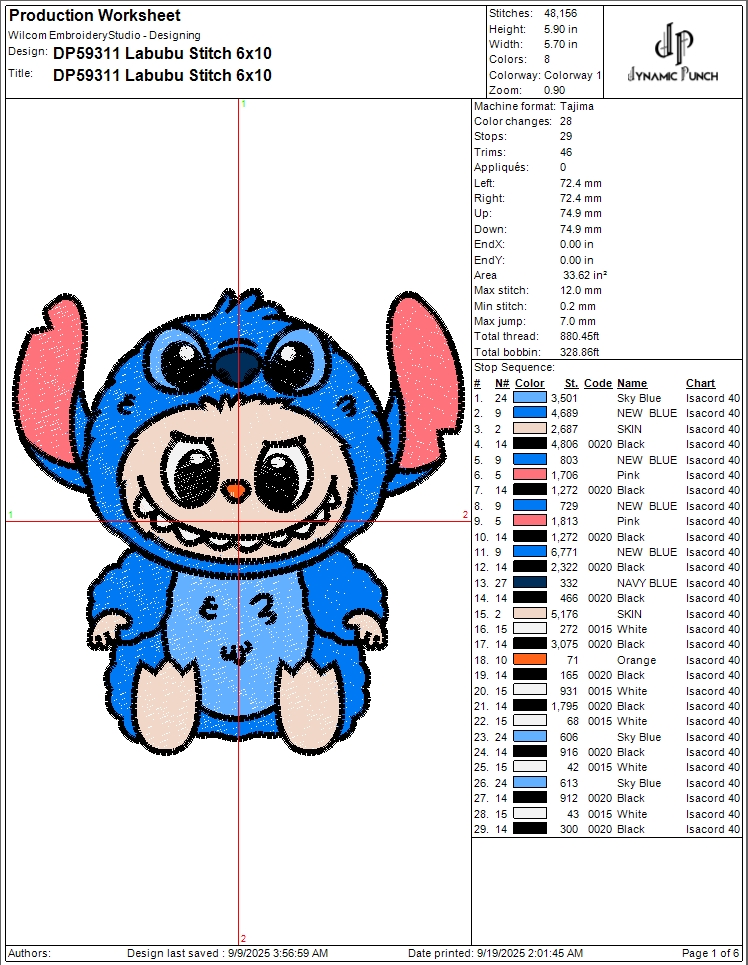Click the 'Name' column header
The width and height of the screenshot is (748, 965).
tap(632, 383)
